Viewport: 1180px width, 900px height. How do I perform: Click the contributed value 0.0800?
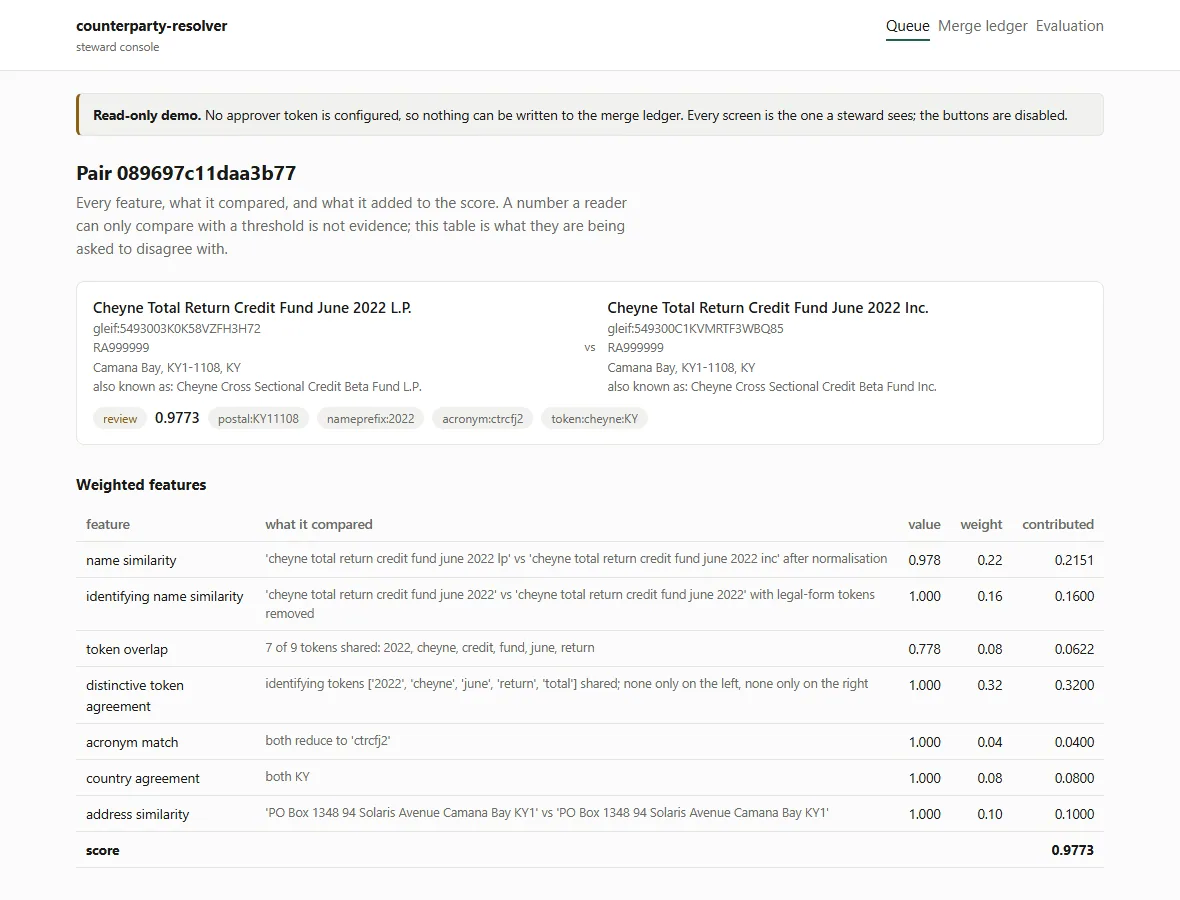click(1074, 778)
